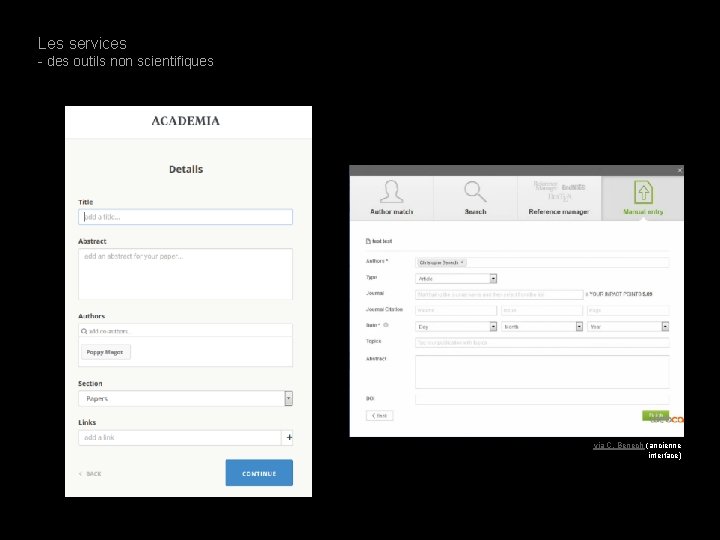Viewport: 720px width, 540px height.
Task: Click the Topics input field
Action: tap(542, 343)
